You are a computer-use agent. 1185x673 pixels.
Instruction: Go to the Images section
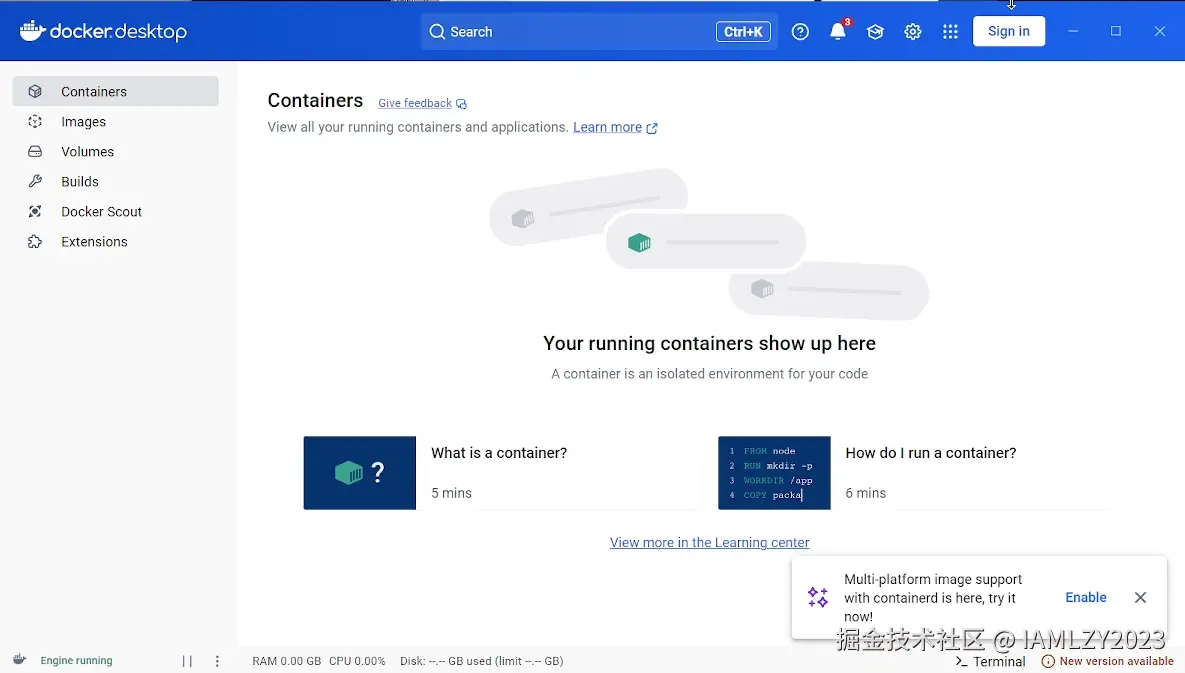tap(116, 122)
